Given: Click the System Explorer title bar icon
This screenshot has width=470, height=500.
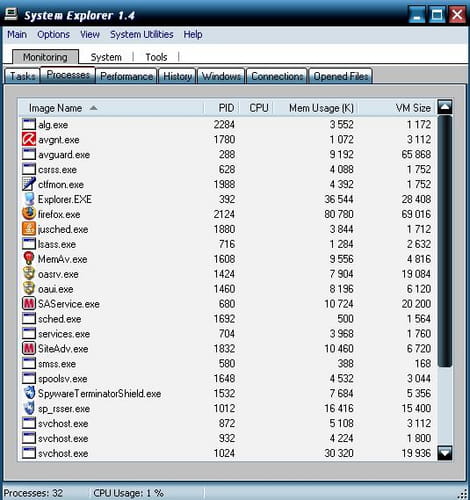Looking at the screenshot, I should tap(11, 15).
